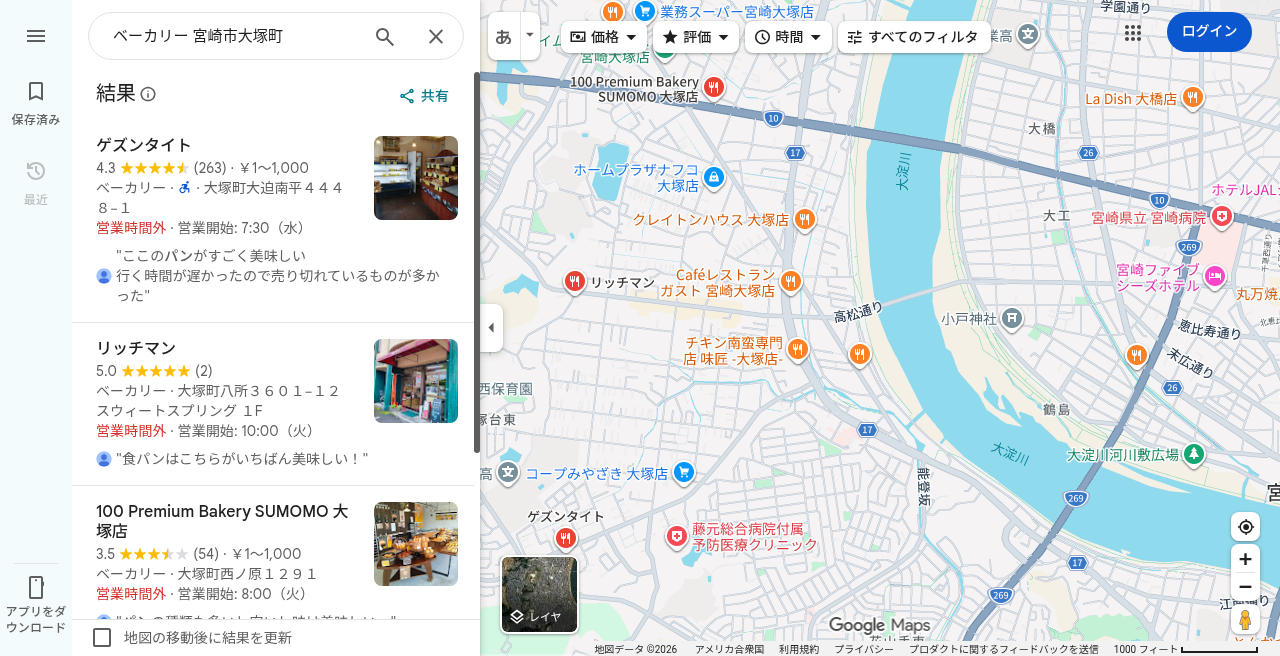Open the 評価 rating filter dropdown

pyautogui.click(x=696, y=37)
